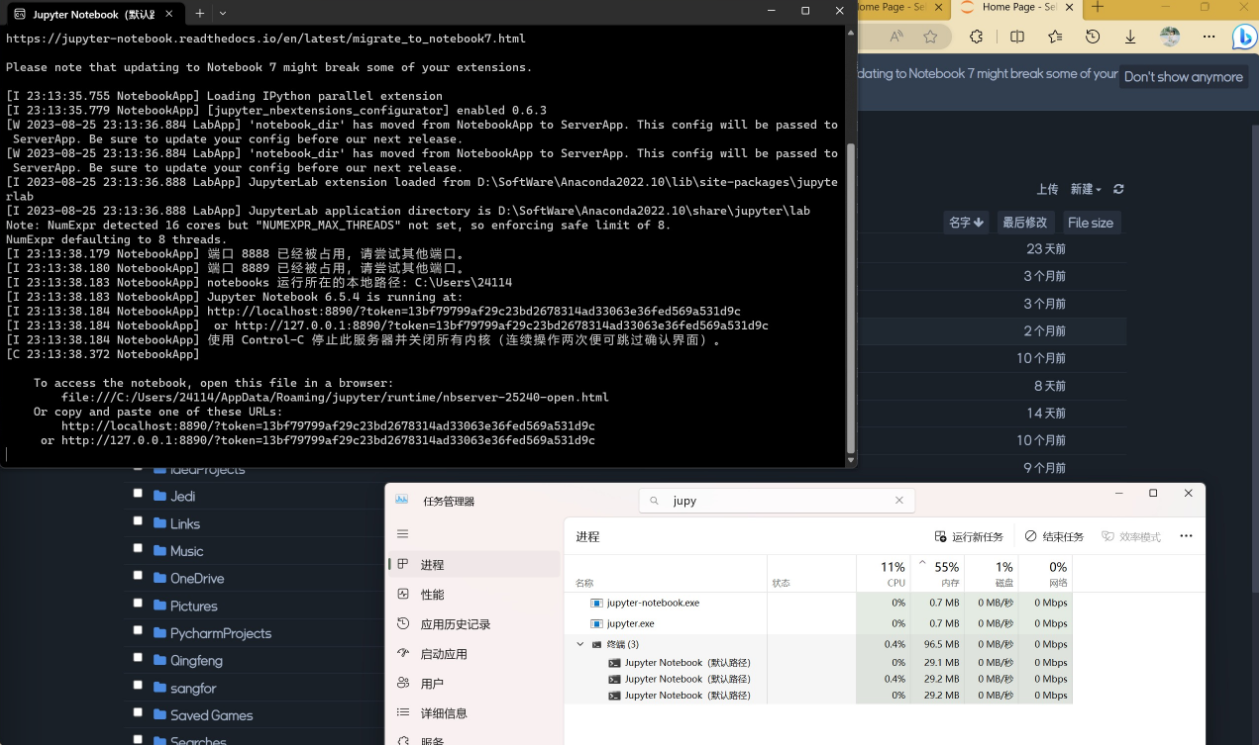Screen dimensions: 1259x745
Task: Open 启动应用 section in Task Manager
Action: pos(443,654)
